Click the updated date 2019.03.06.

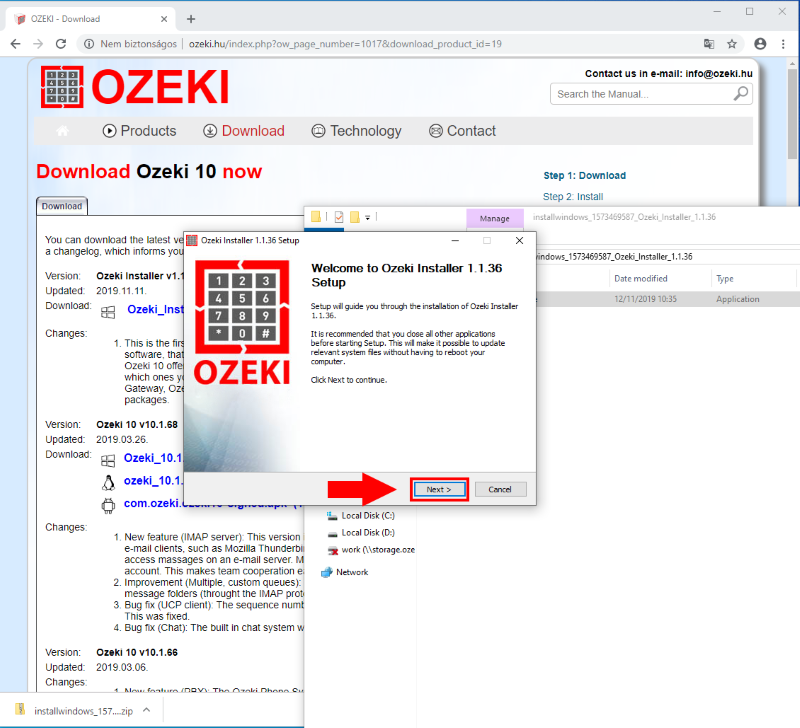122,667
